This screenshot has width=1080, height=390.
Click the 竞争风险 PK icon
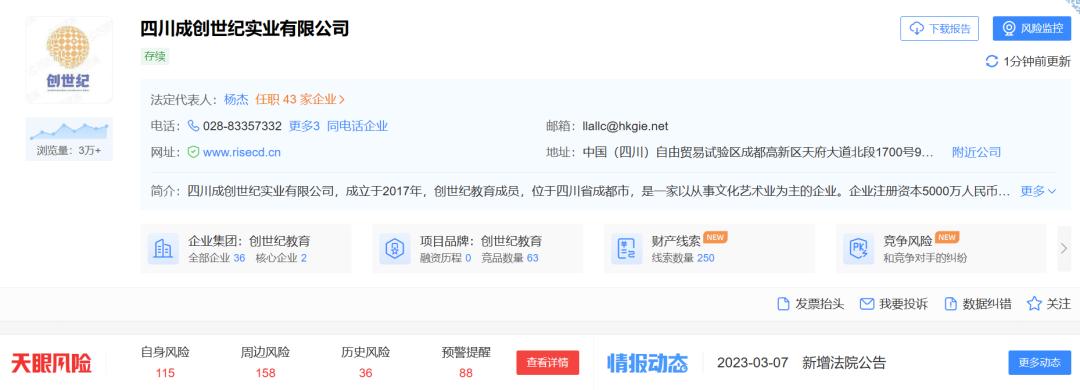(858, 249)
